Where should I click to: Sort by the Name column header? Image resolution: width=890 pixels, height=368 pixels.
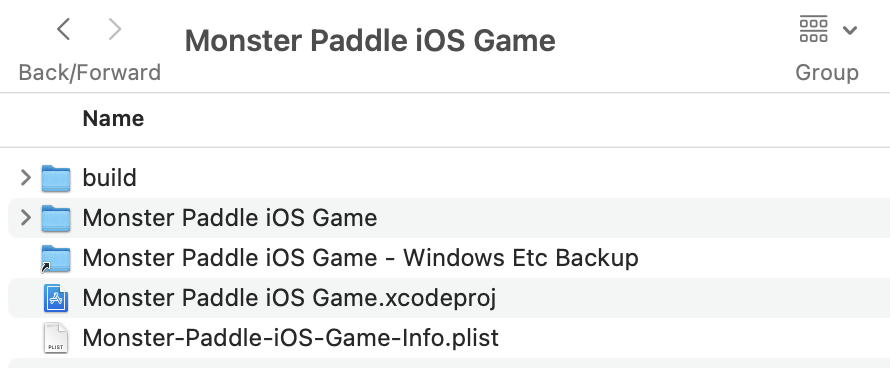click(x=113, y=119)
